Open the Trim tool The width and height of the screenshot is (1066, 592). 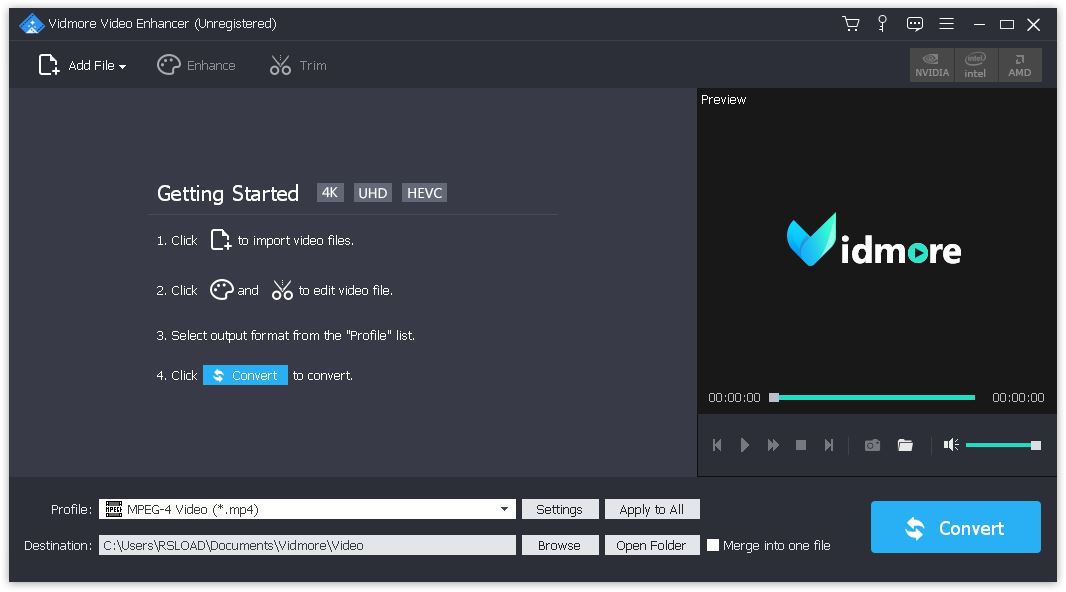pos(298,65)
